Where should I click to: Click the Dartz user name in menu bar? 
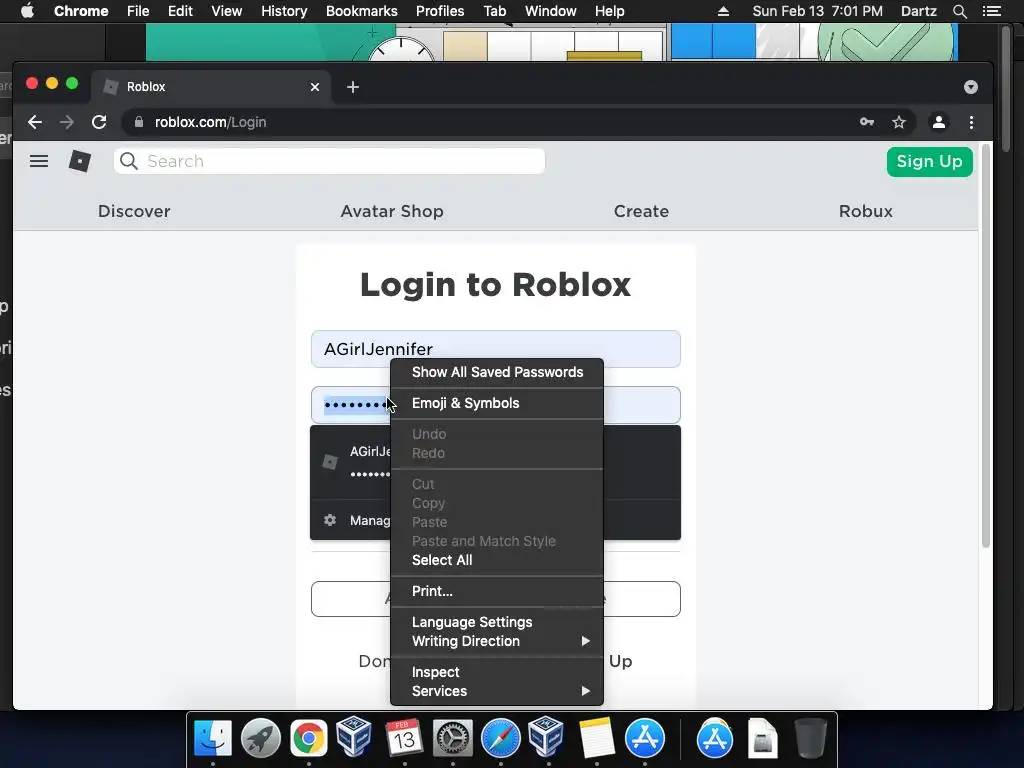pyautogui.click(x=918, y=11)
